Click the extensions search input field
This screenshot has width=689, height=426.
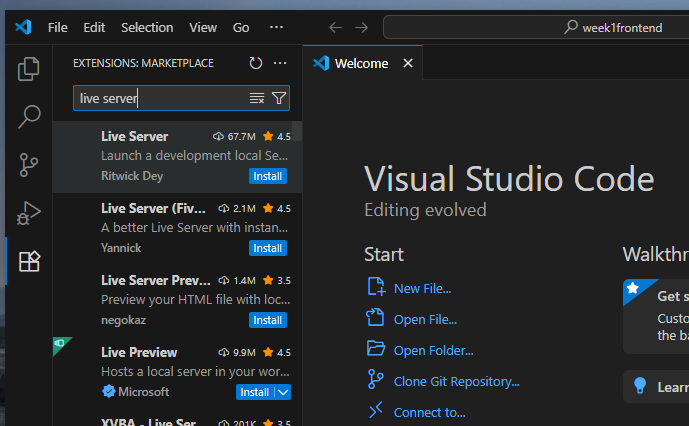coord(160,98)
